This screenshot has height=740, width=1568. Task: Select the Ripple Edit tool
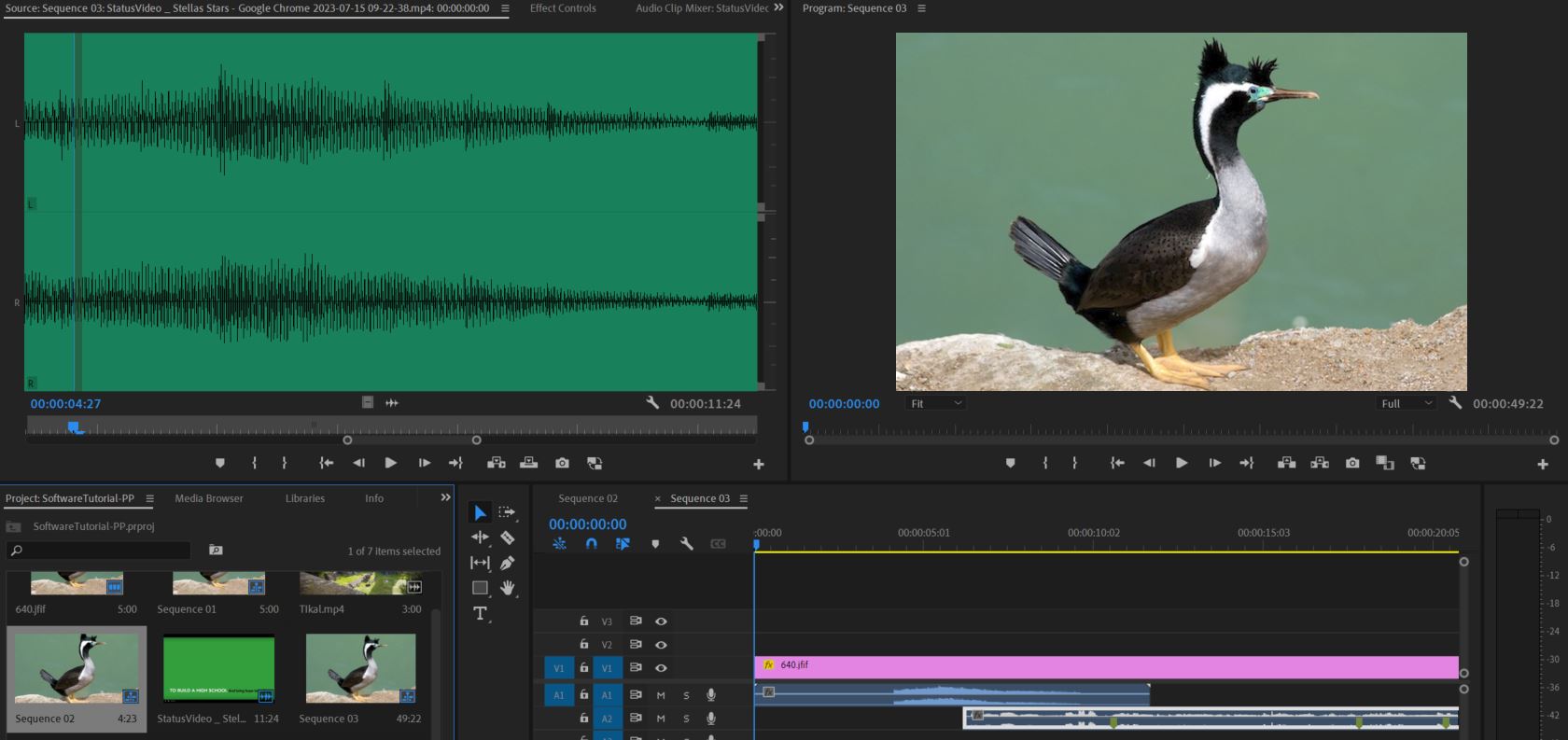[x=480, y=538]
